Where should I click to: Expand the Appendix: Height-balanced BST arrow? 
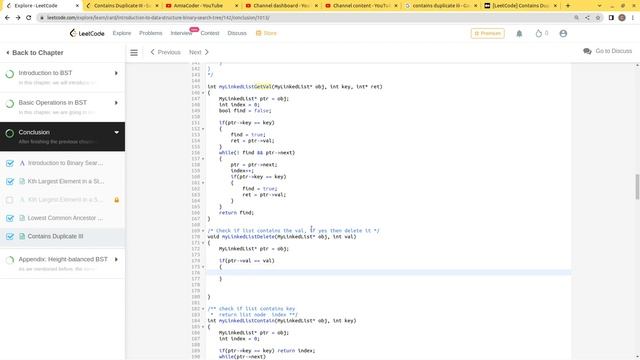116,259
